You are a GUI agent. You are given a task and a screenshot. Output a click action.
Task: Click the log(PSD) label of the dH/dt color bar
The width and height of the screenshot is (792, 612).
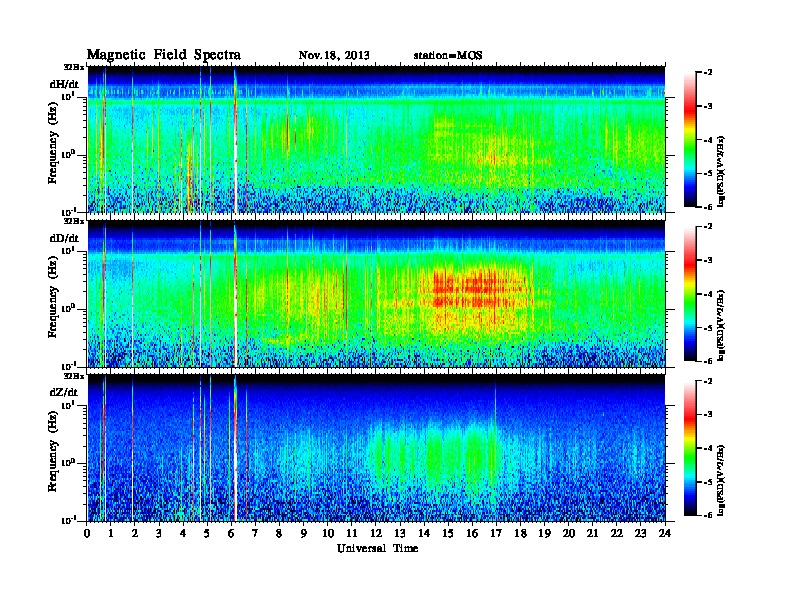pyautogui.click(x=721, y=171)
